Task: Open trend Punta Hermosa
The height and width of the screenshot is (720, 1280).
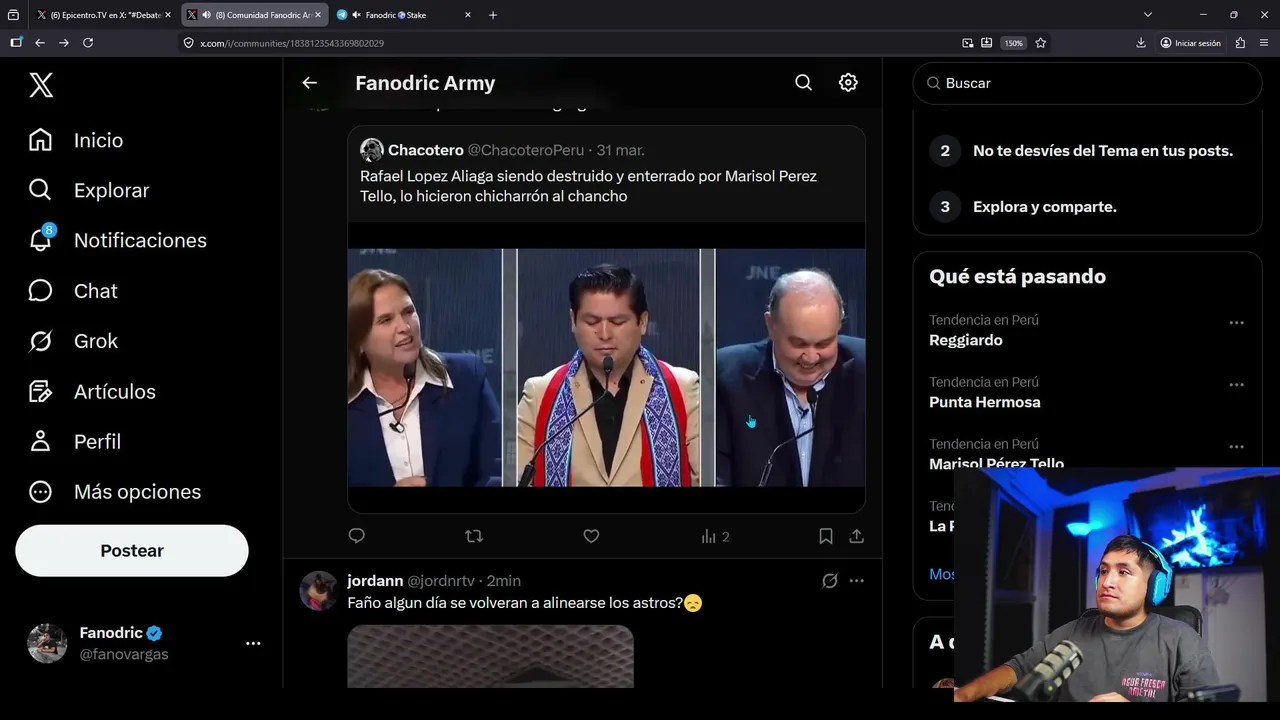Action: click(985, 402)
